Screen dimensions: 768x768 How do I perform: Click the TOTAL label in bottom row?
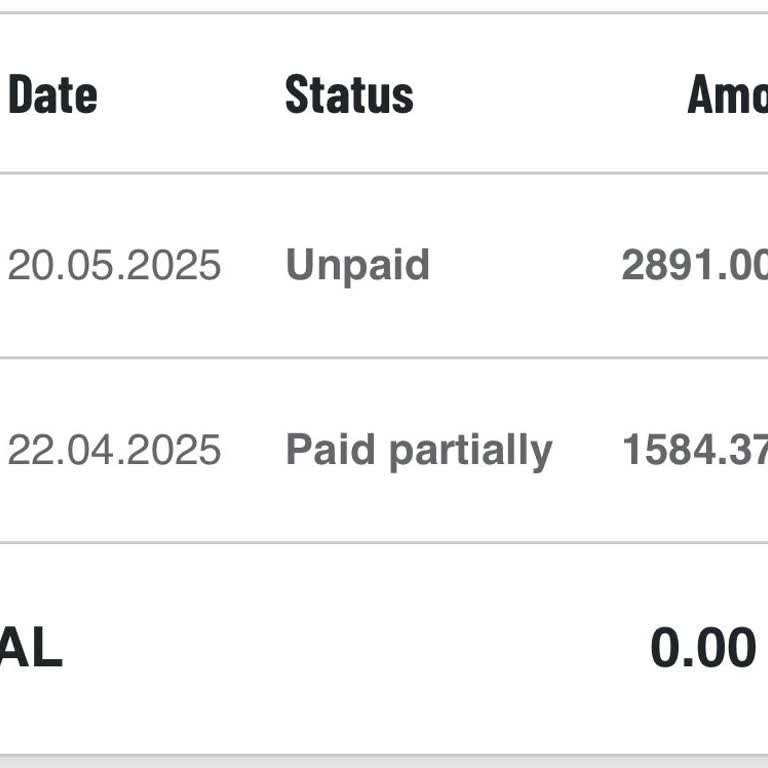(30, 649)
